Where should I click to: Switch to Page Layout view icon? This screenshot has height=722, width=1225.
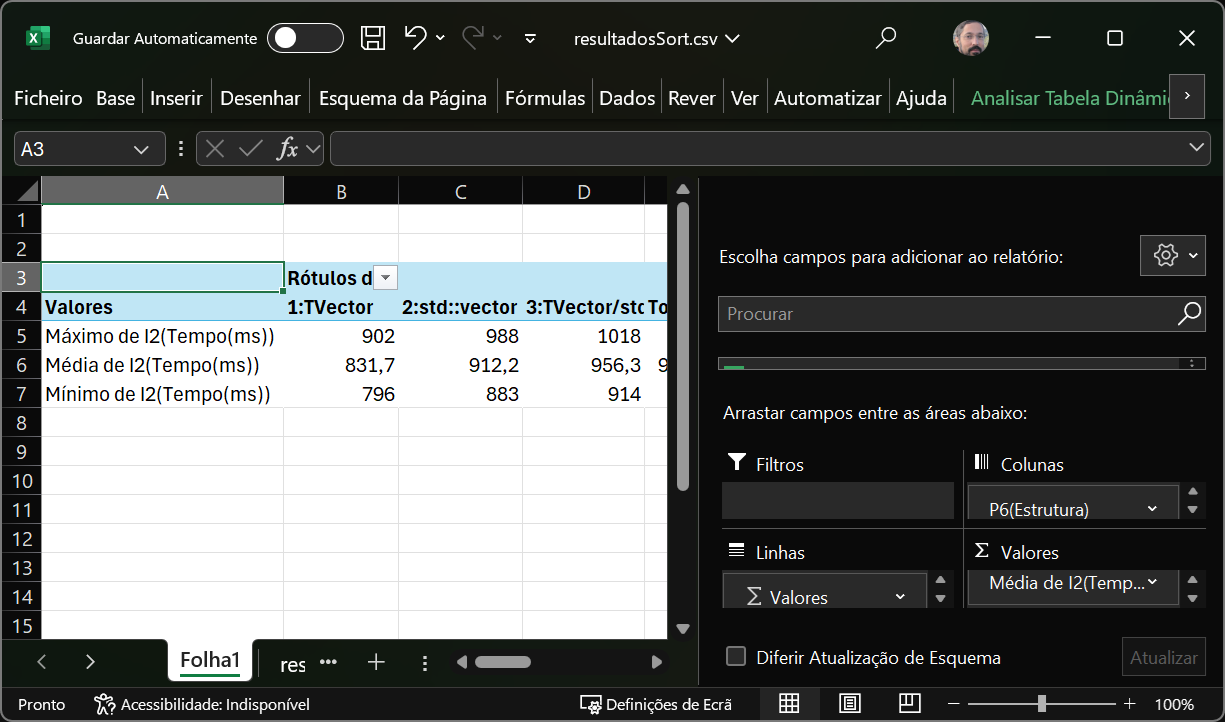point(850,704)
